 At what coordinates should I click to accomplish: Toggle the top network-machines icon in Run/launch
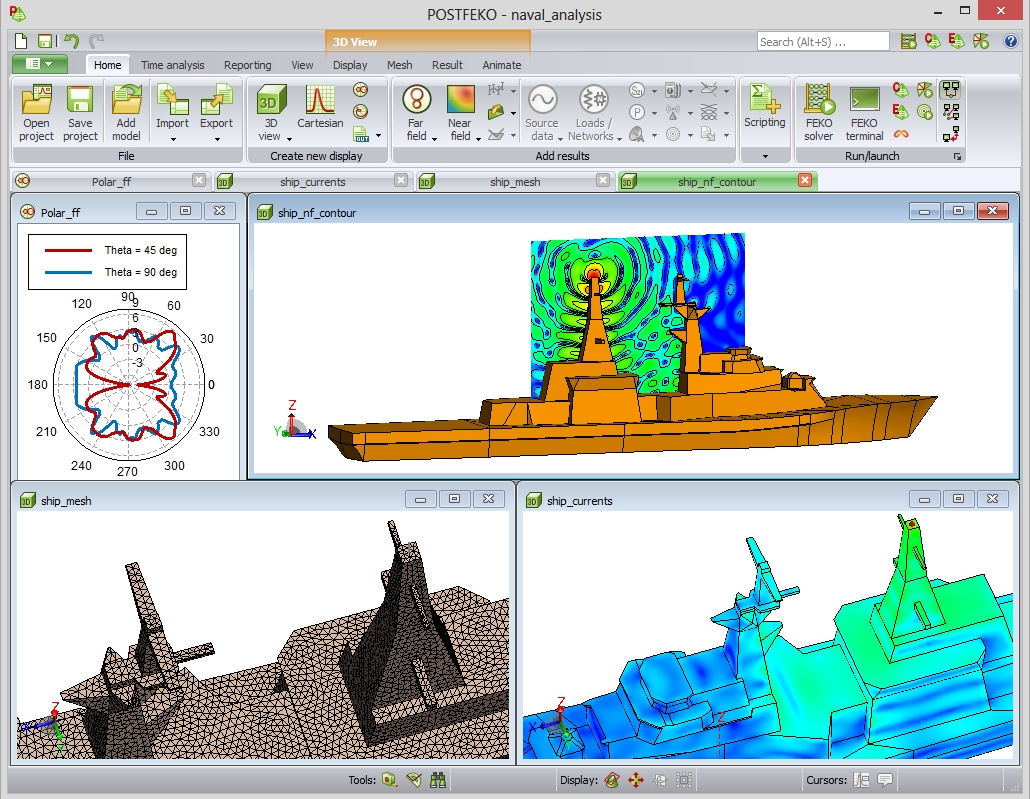tap(951, 89)
